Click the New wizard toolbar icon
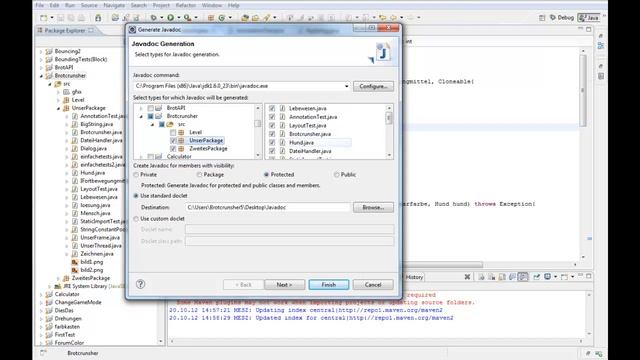Screen dimensions: 640x360 tap(43, 18)
